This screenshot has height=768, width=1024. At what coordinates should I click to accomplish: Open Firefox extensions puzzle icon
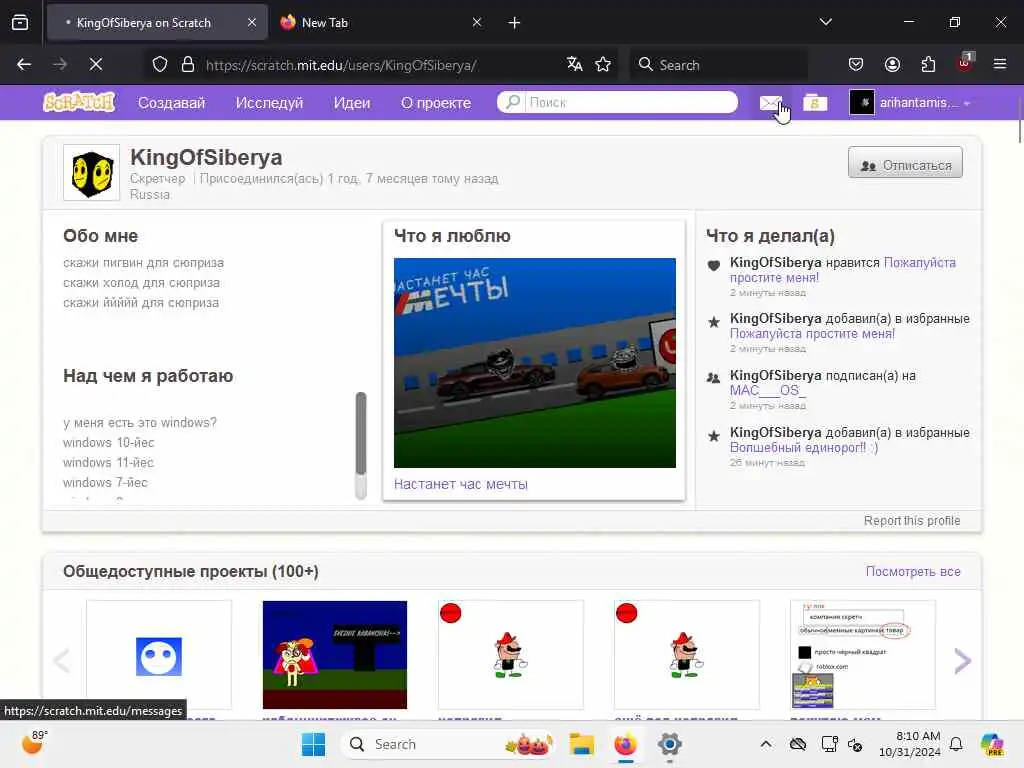928,64
